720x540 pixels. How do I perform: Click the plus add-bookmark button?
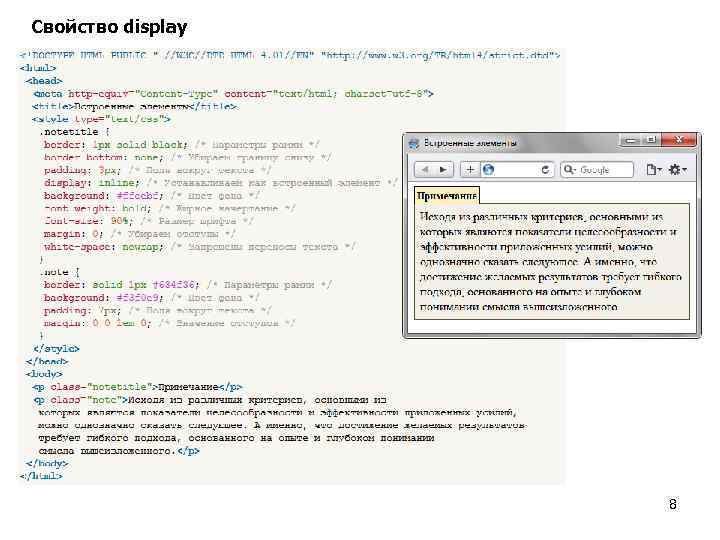pyautogui.click(x=470, y=169)
